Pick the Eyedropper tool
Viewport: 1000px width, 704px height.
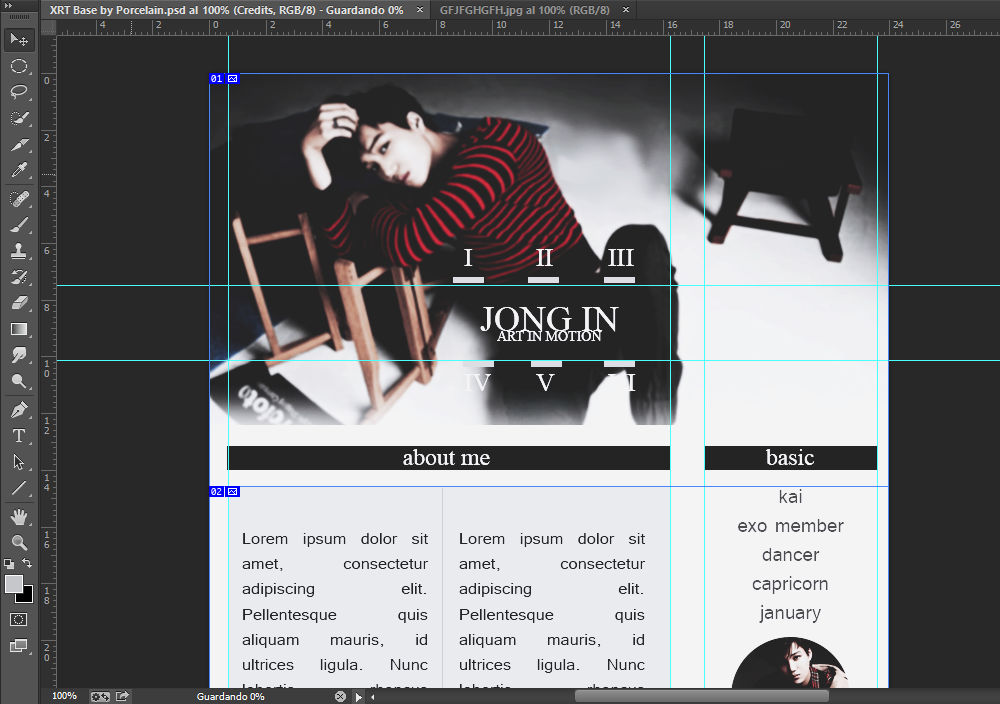18,171
